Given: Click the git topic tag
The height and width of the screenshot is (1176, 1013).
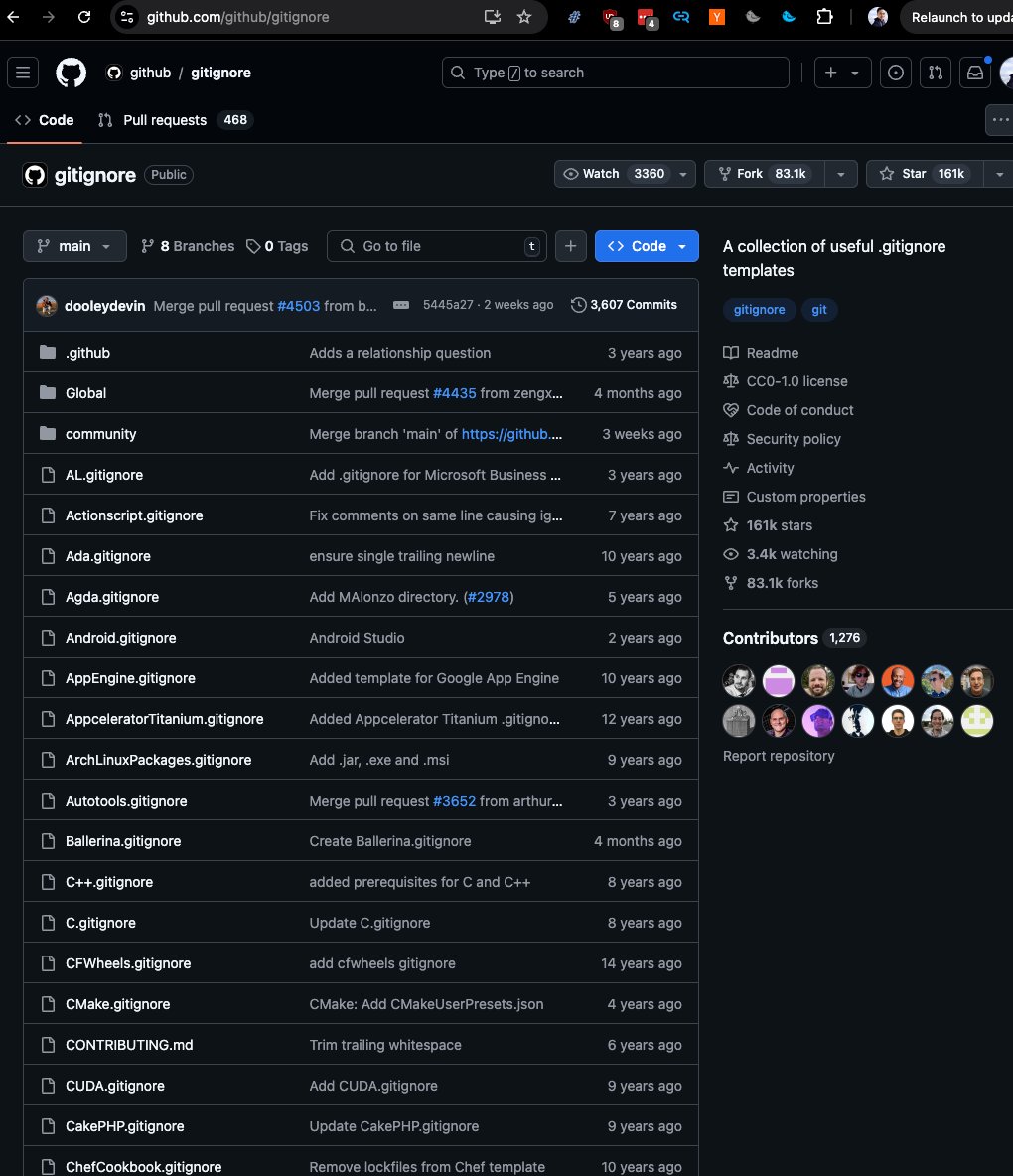Looking at the screenshot, I should [x=818, y=309].
